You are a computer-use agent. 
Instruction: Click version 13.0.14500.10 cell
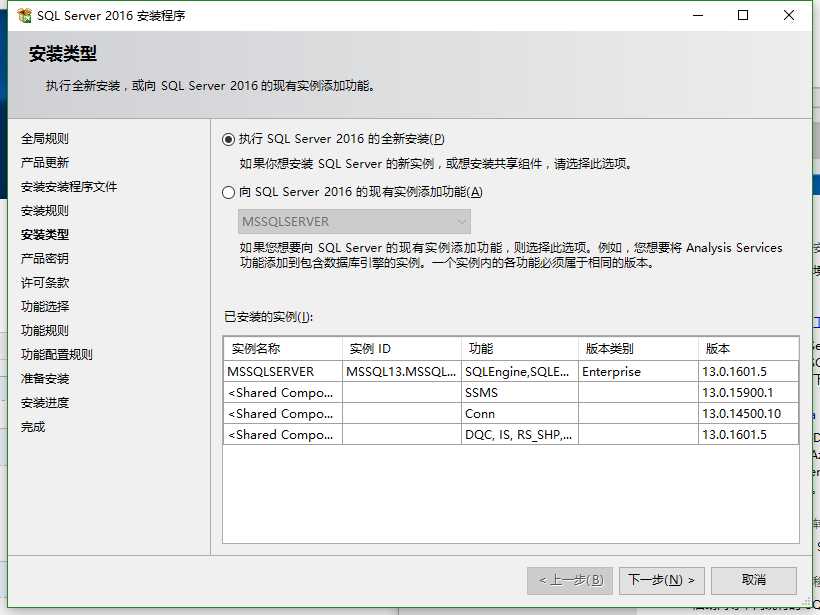pyautogui.click(x=748, y=414)
